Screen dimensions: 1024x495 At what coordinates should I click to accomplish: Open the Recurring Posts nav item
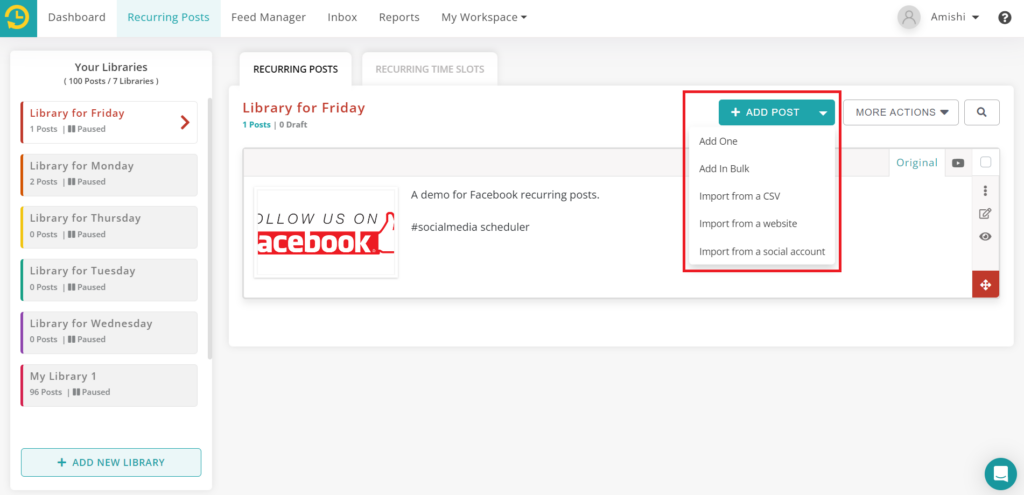pos(168,18)
